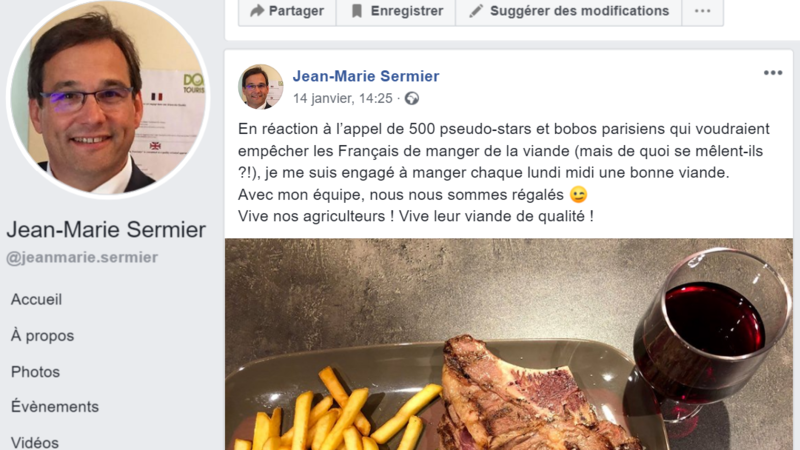Select Photos in the sidebar
The height and width of the screenshot is (450, 800).
(35, 372)
